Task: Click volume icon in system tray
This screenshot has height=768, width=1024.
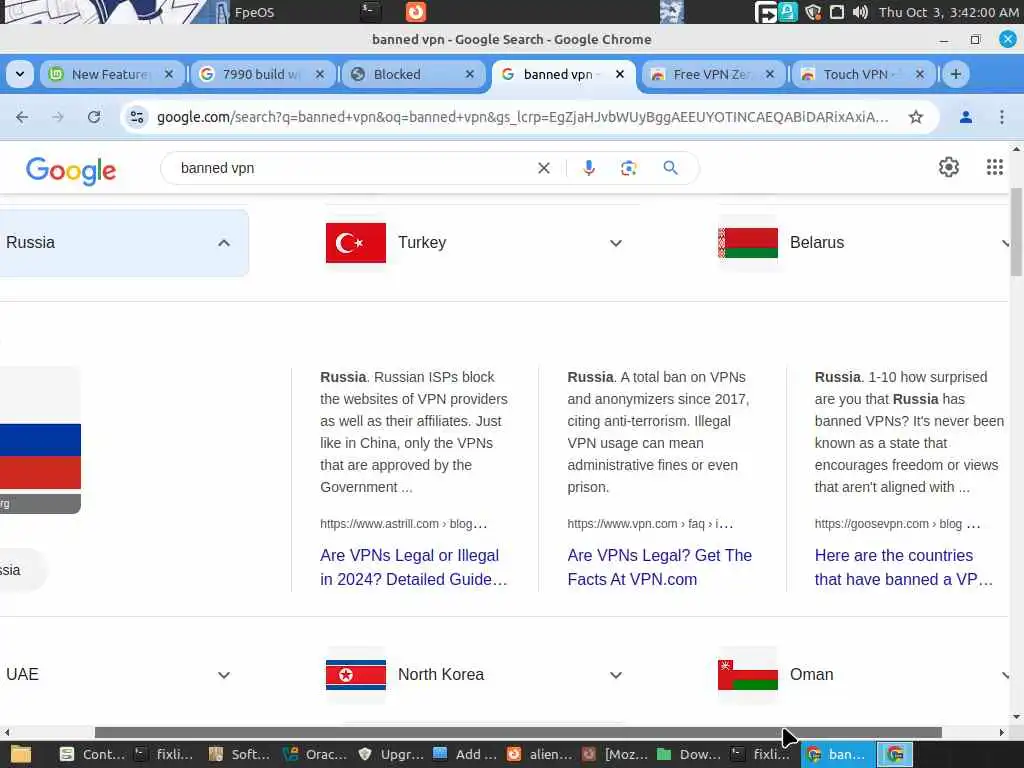Action: [860, 12]
